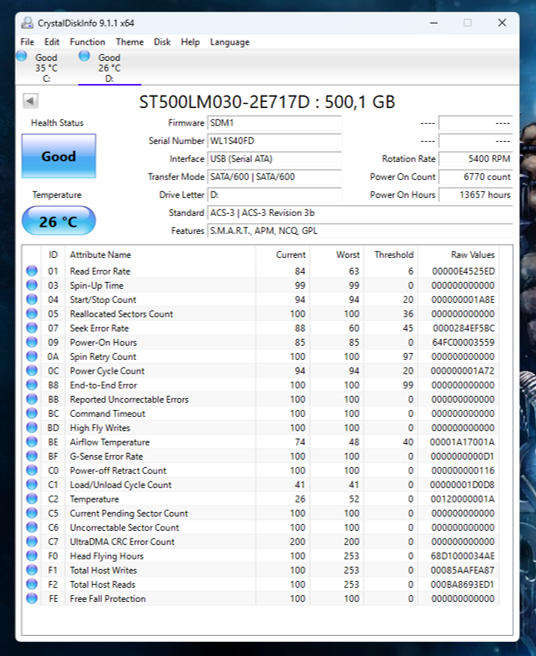Open the Help menu
The height and width of the screenshot is (656, 536).
point(190,42)
